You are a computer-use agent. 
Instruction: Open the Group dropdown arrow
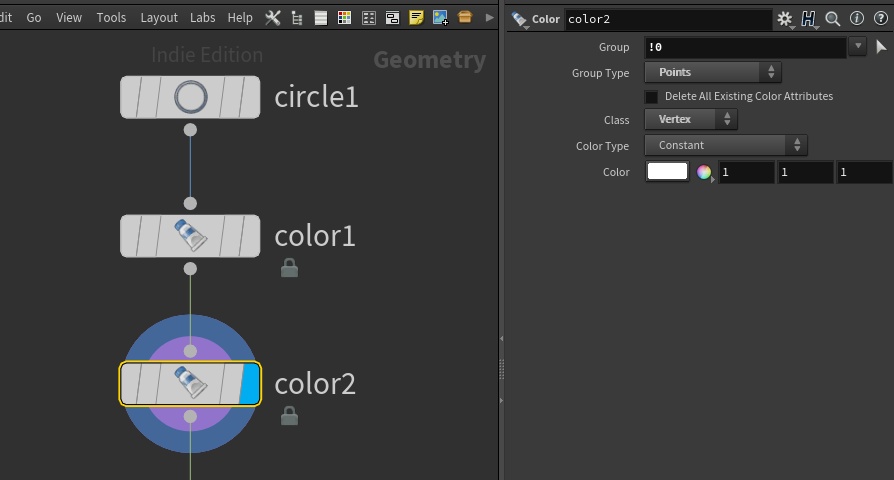pos(858,46)
